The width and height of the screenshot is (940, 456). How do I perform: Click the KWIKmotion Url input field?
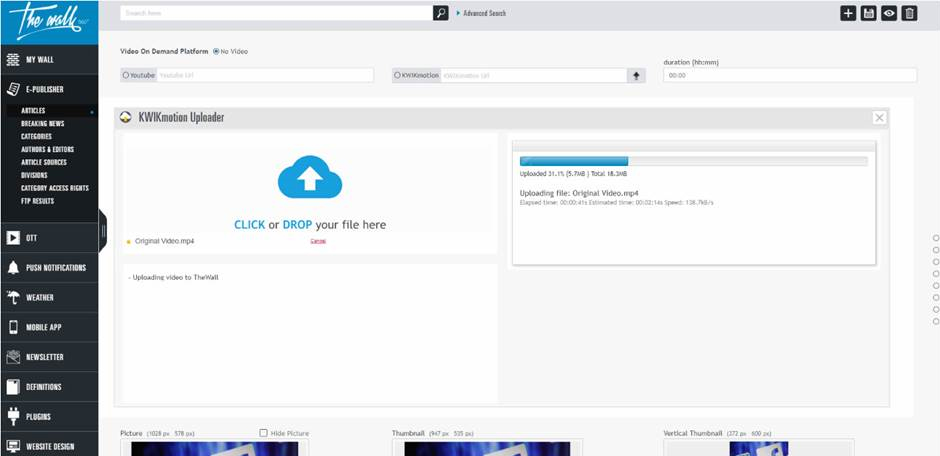point(534,76)
